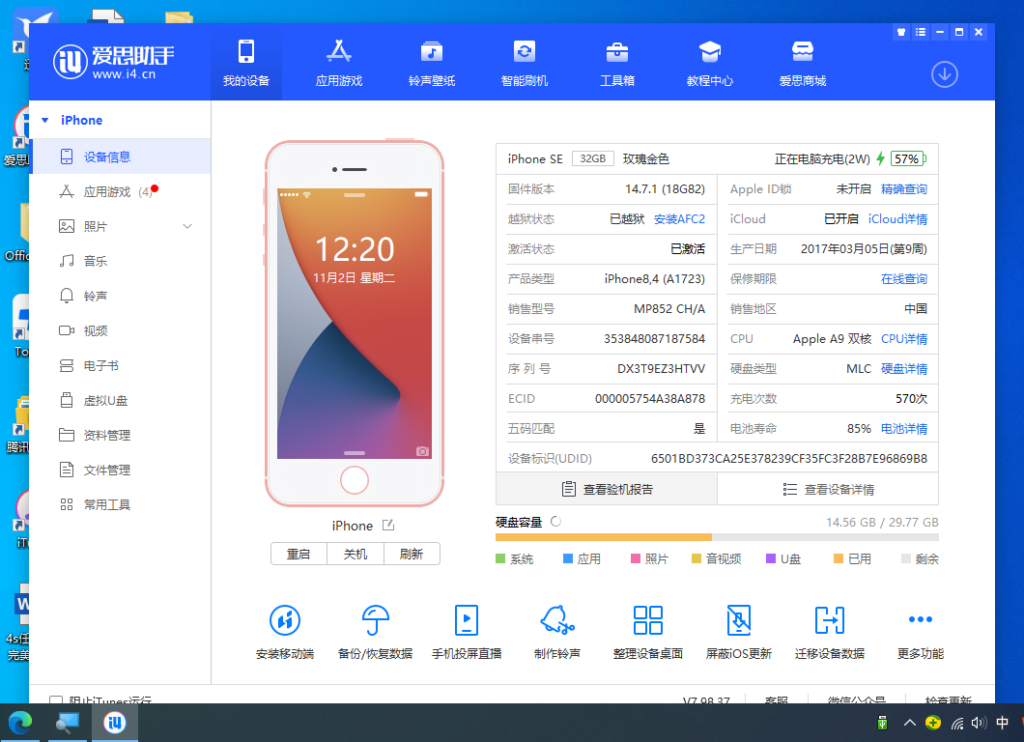
Task: Click 精确查询 Apple ID link
Action: coord(904,189)
